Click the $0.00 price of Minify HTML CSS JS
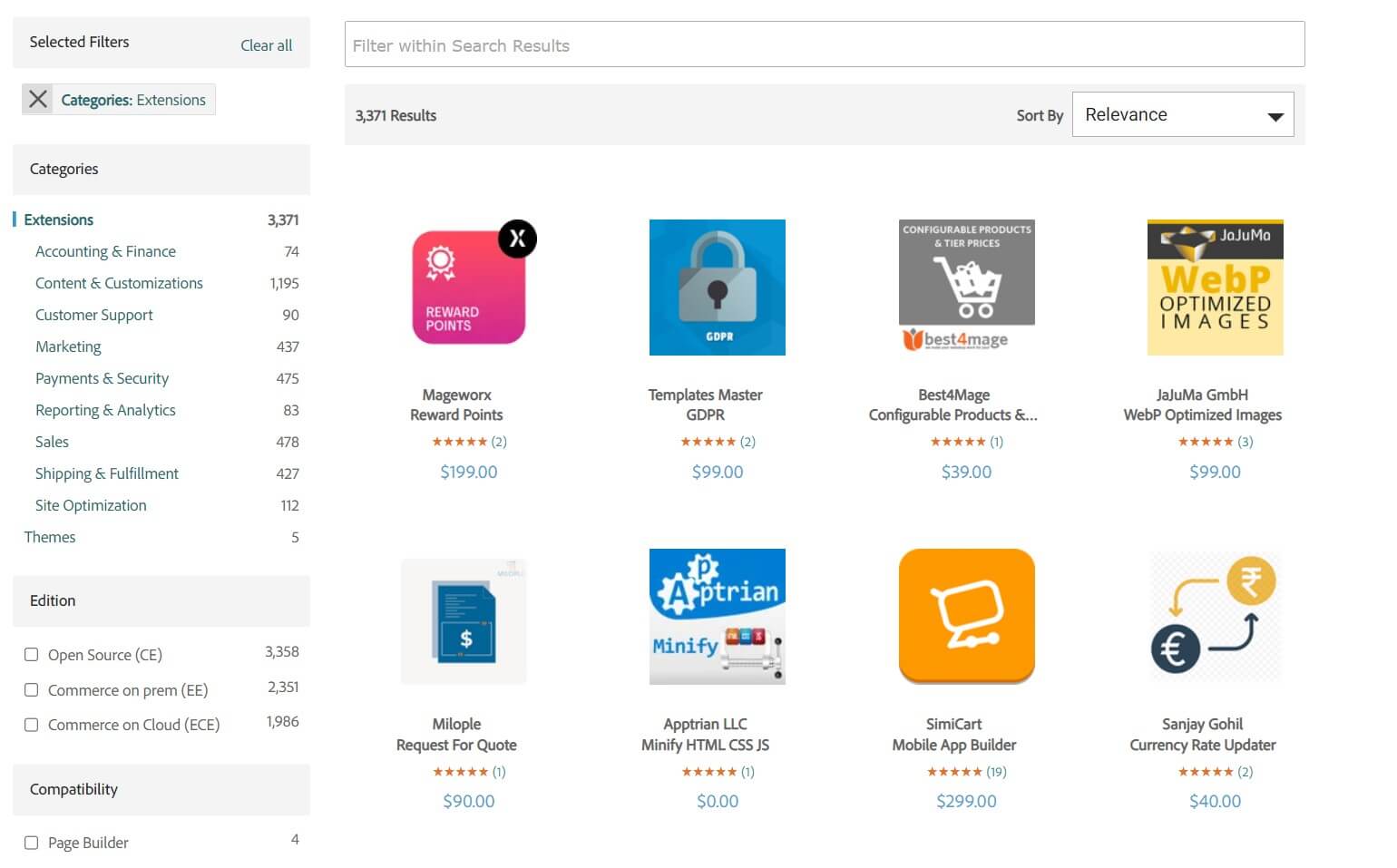Screen dimensions: 1397x868 tap(718, 801)
